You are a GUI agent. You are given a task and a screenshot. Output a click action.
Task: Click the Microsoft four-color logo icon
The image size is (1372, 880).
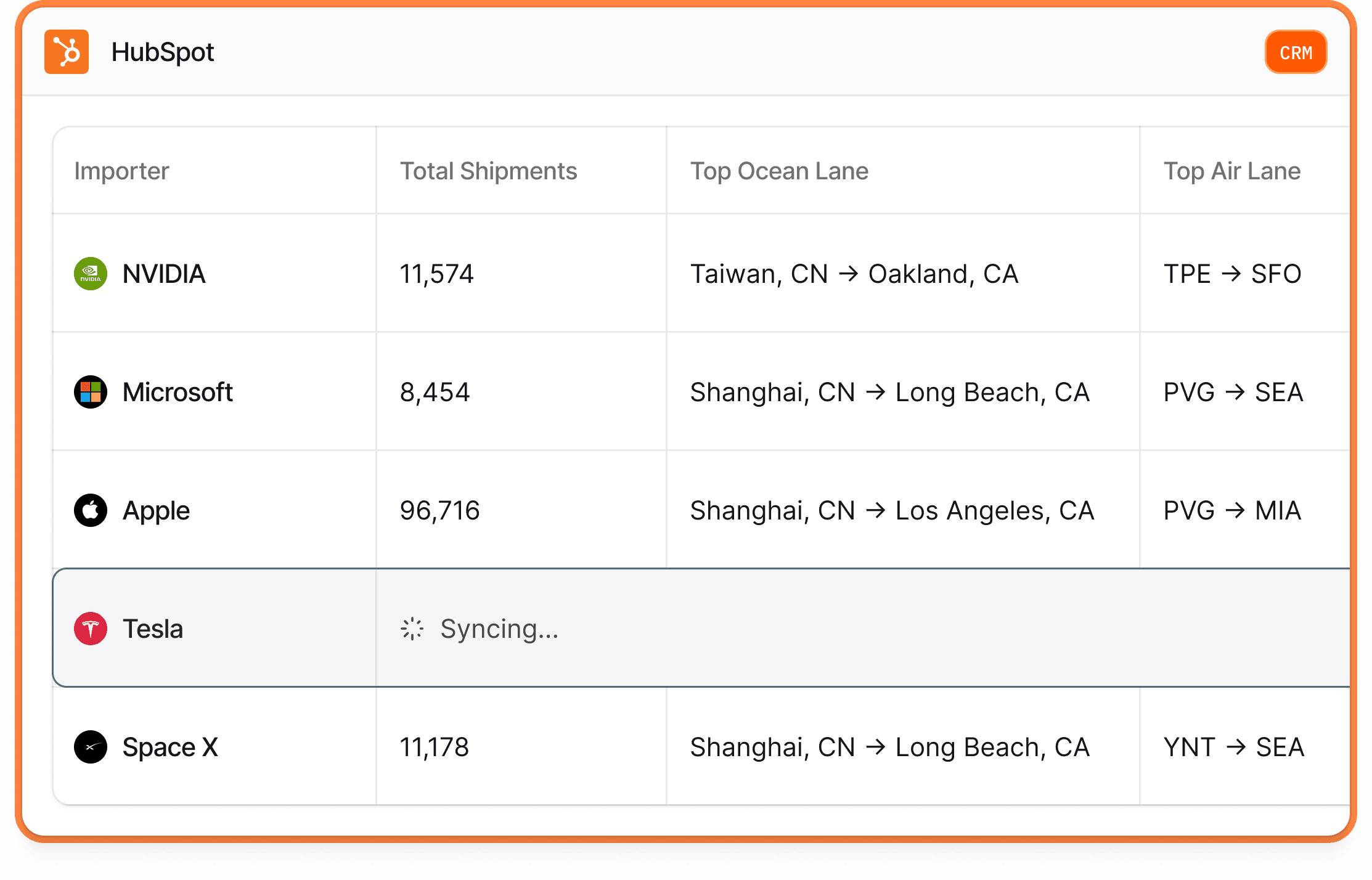click(x=91, y=392)
